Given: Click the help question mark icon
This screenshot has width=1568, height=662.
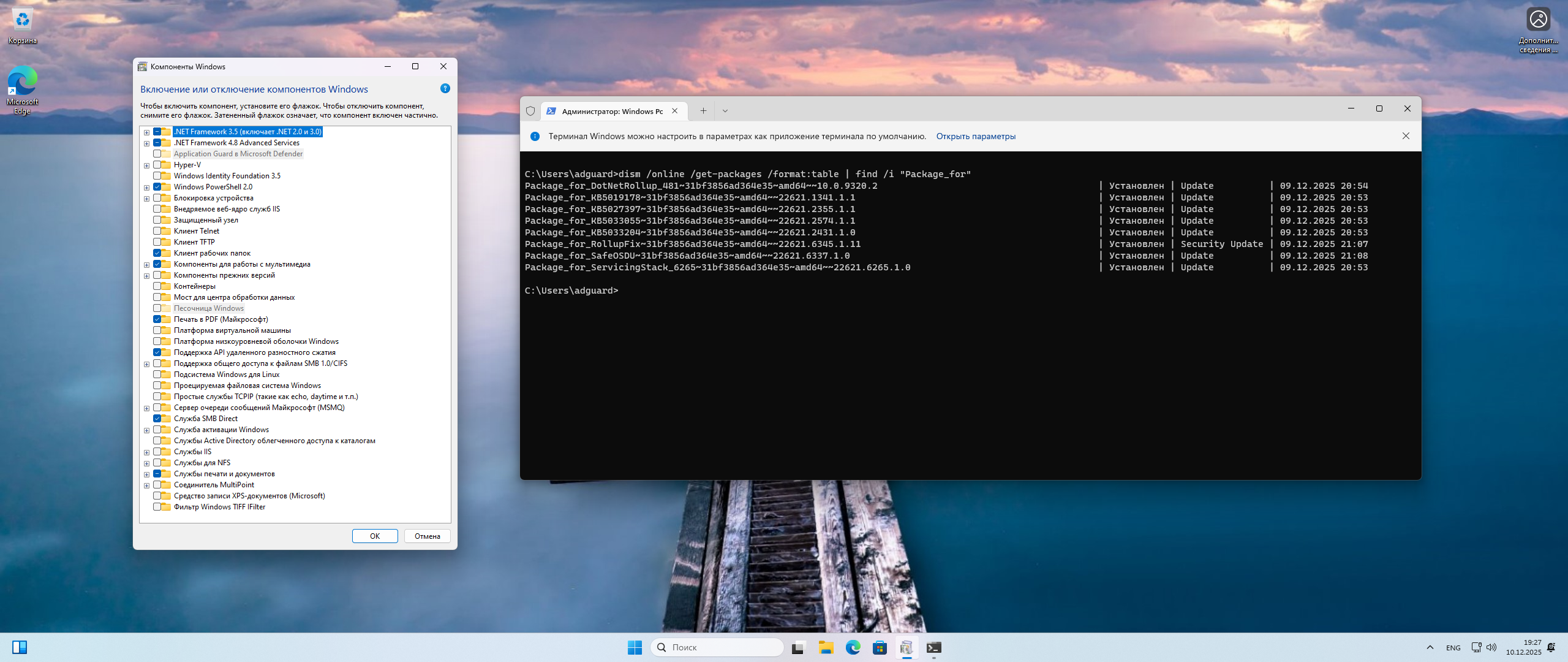Looking at the screenshot, I should (445, 89).
